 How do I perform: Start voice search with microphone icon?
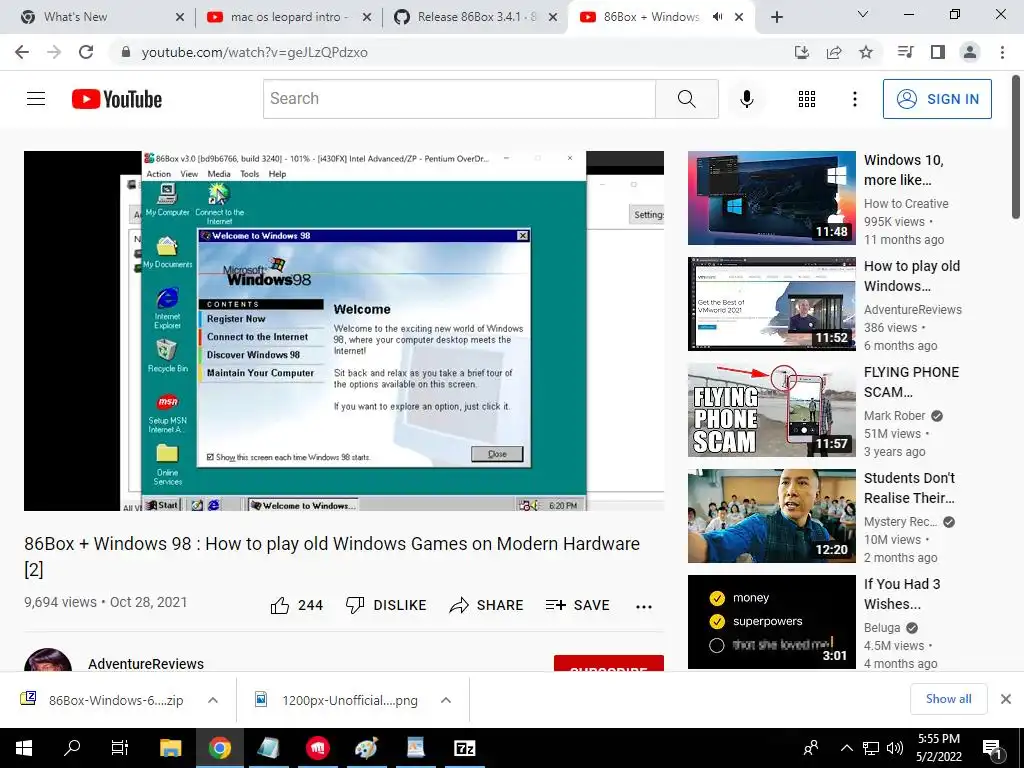[x=746, y=99]
